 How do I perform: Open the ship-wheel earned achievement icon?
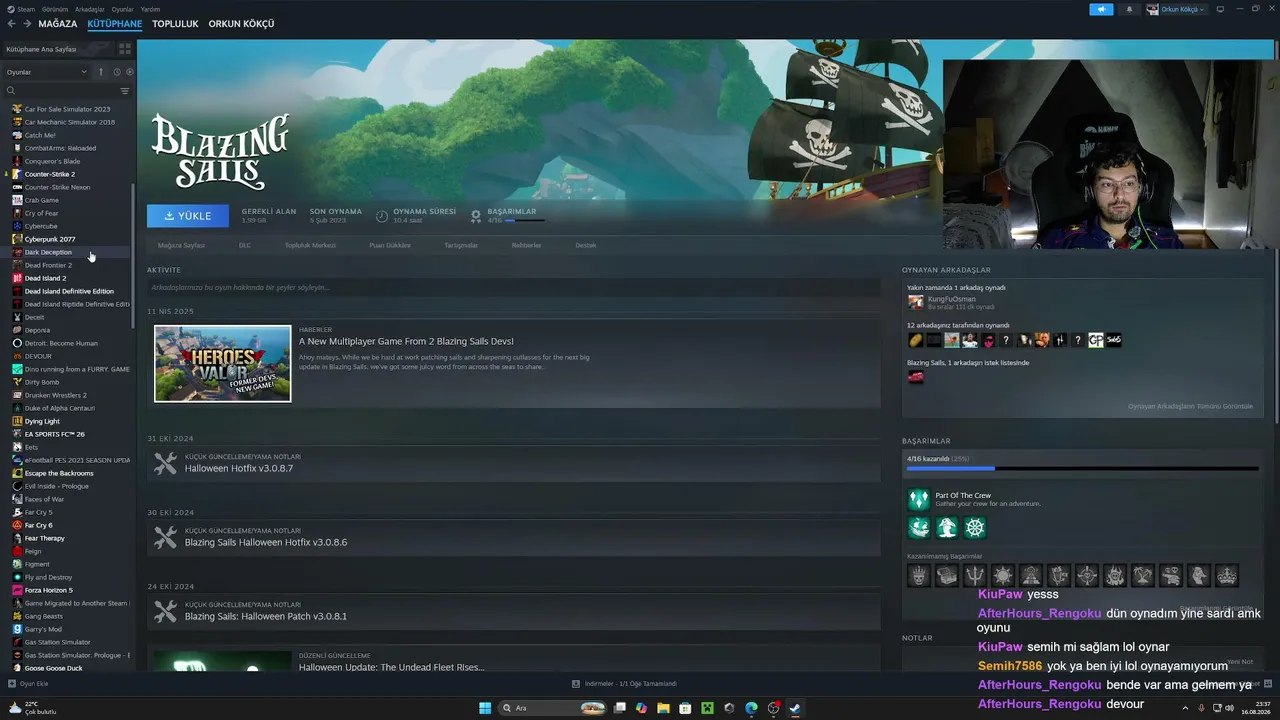click(x=975, y=527)
